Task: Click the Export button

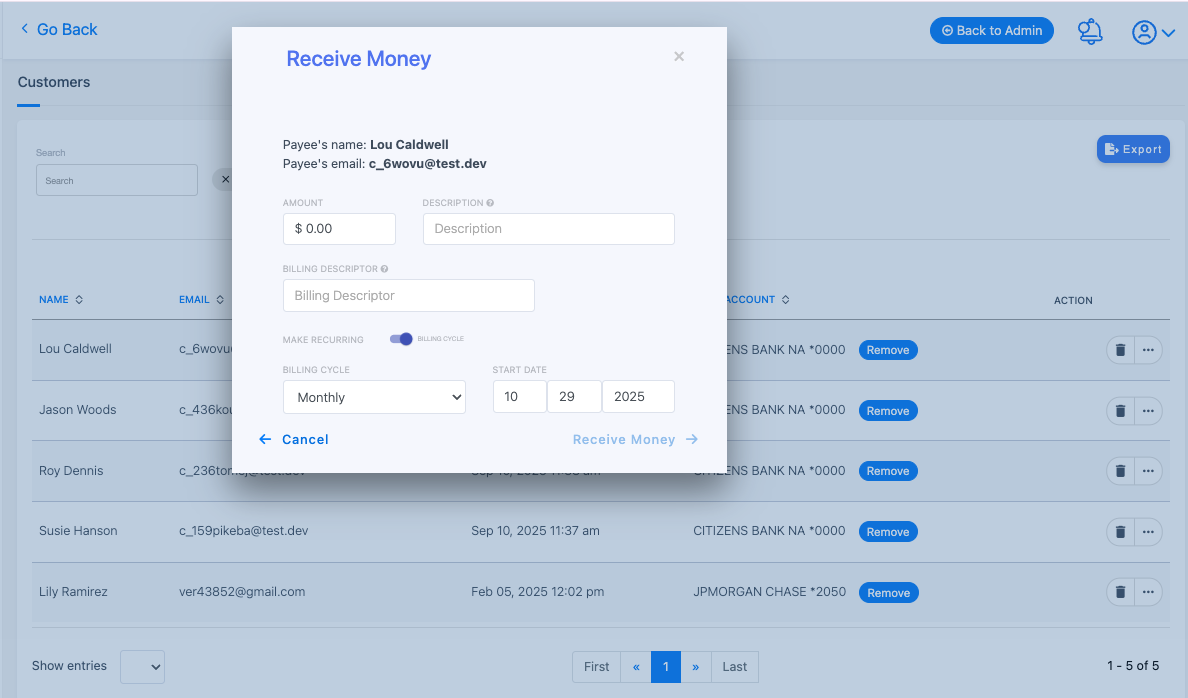Action: pos(1133,149)
